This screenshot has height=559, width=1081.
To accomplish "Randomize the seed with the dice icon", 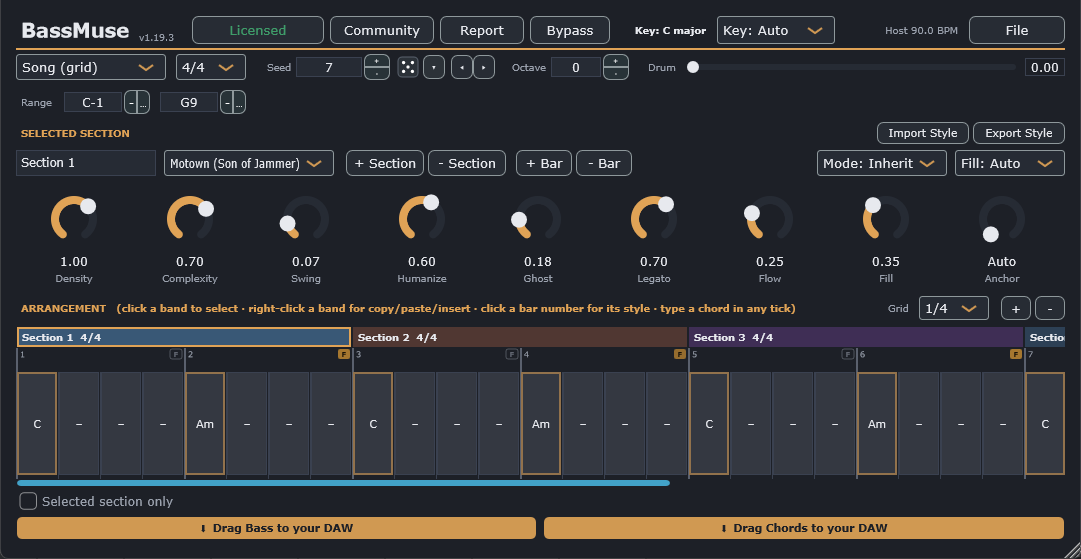I will point(408,68).
